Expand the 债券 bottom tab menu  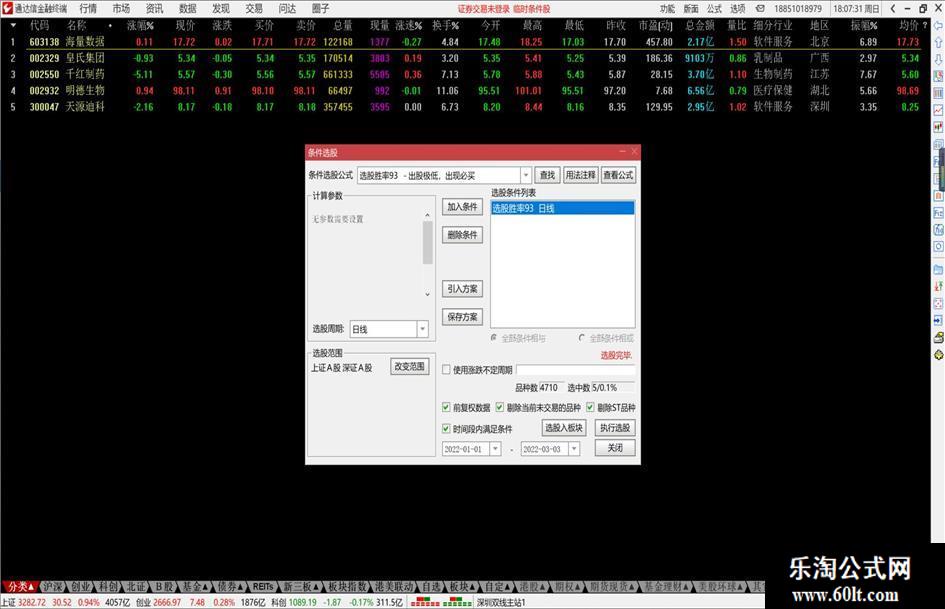coord(240,586)
